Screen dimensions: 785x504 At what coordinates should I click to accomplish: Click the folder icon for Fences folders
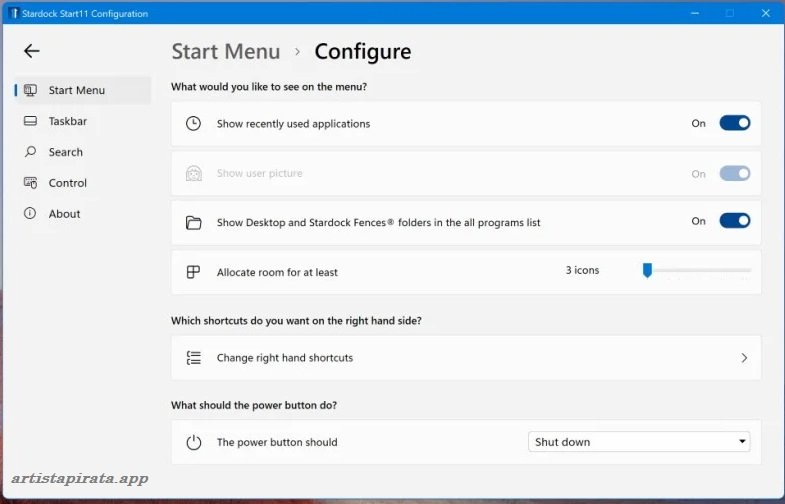[x=194, y=223]
